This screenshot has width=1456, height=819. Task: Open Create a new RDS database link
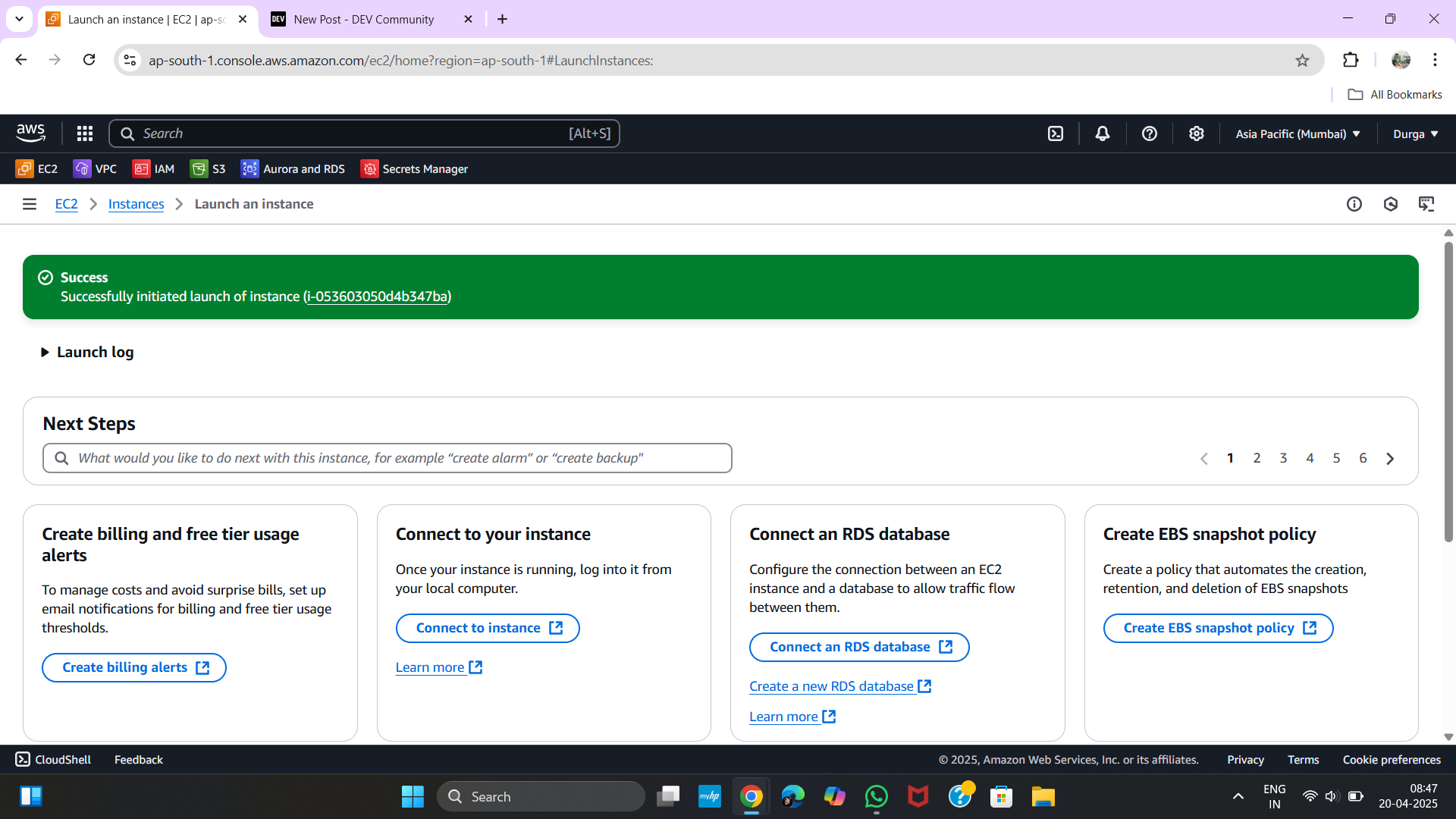840,686
